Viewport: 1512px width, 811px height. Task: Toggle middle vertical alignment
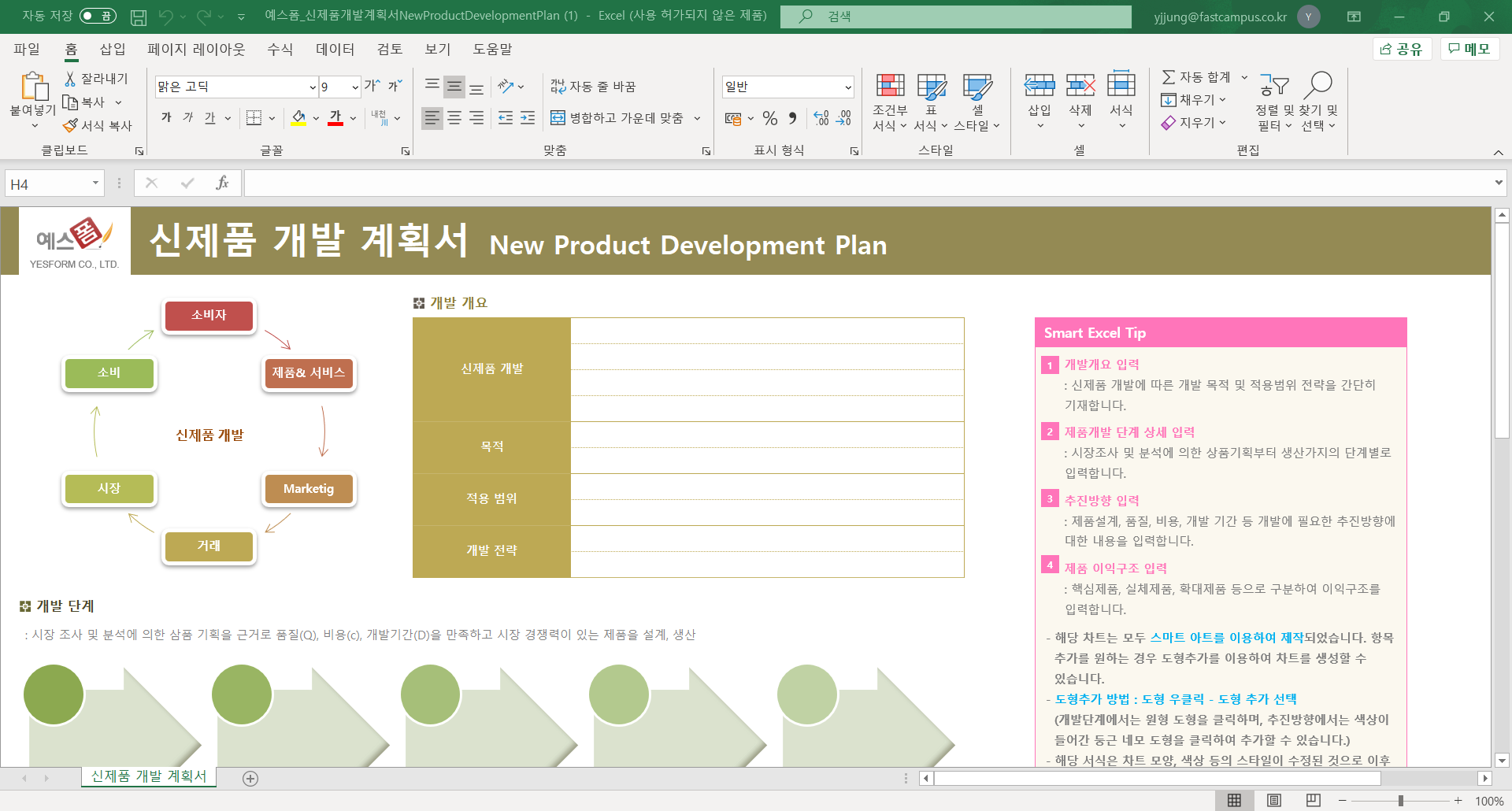click(x=454, y=87)
